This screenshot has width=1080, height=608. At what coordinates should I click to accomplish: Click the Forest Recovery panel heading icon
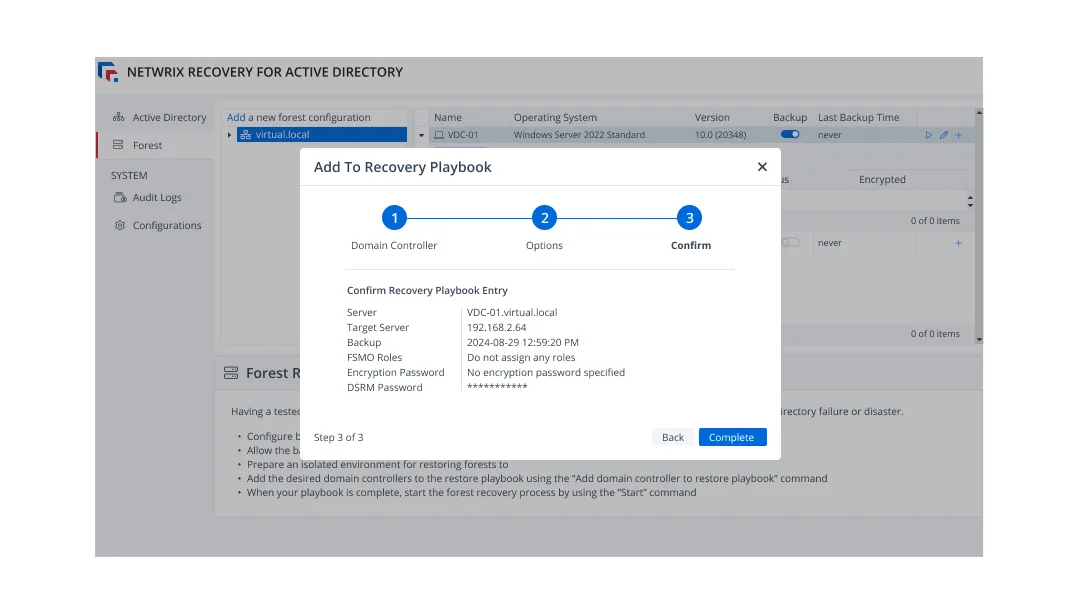click(x=231, y=373)
